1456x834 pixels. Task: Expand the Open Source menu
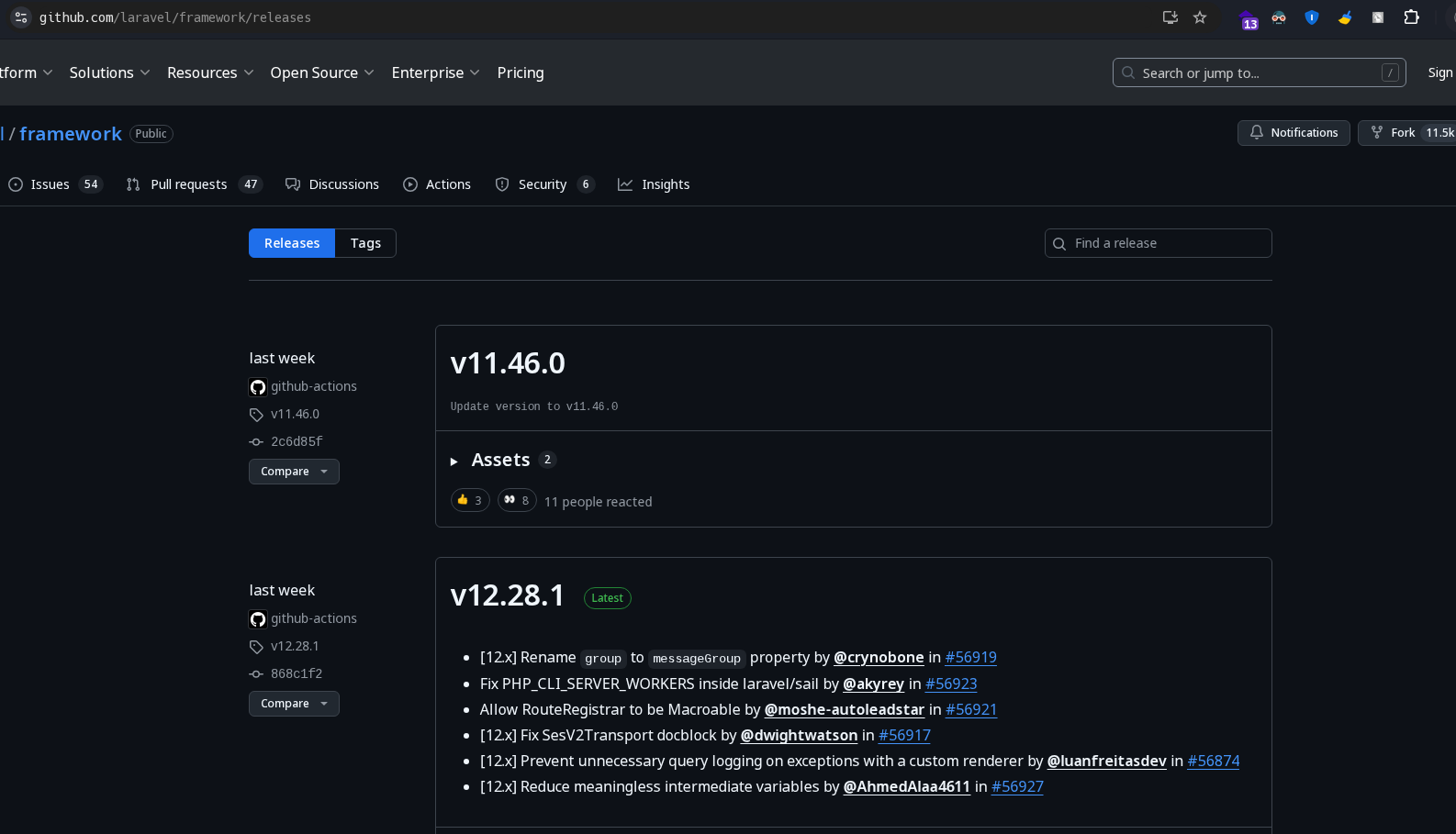point(322,72)
